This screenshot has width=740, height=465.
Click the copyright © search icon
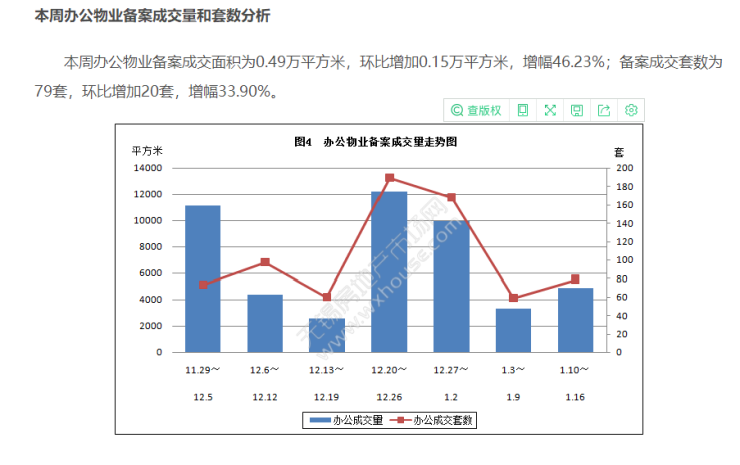point(457,110)
